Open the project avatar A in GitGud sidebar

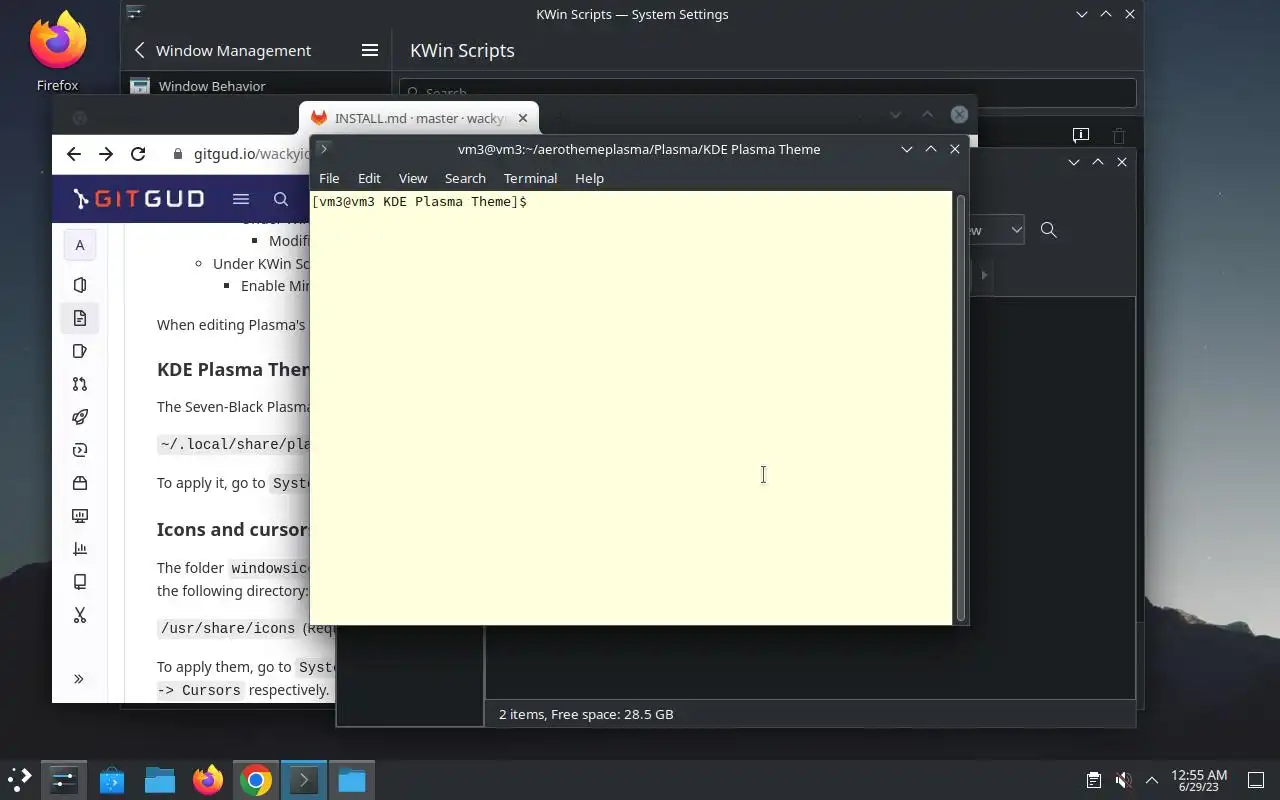tap(80, 245)
